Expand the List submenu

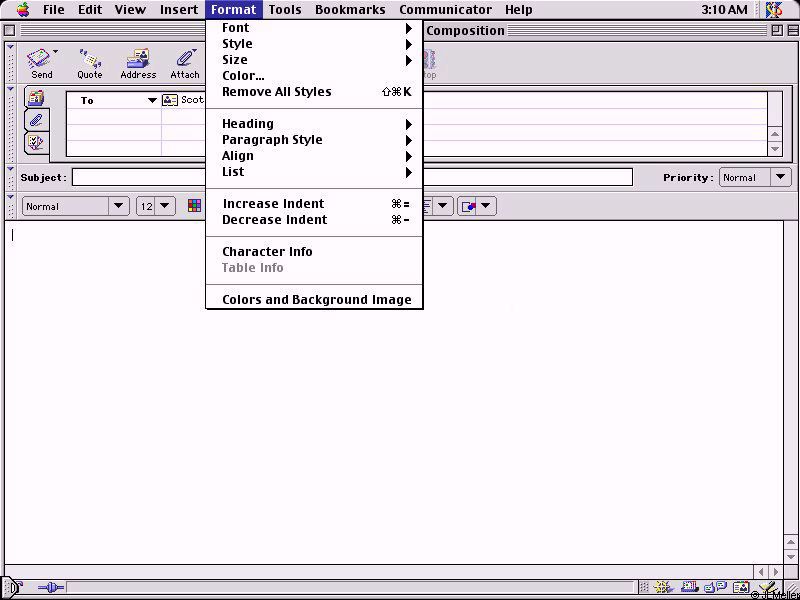[x=314, y=171]
